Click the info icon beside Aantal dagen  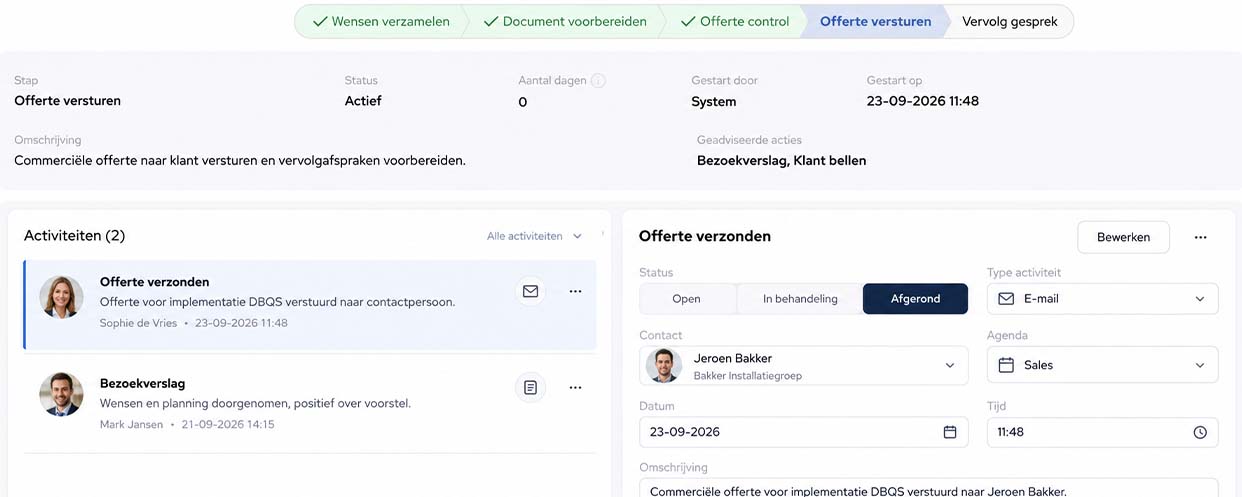click(x=598, y=81)
